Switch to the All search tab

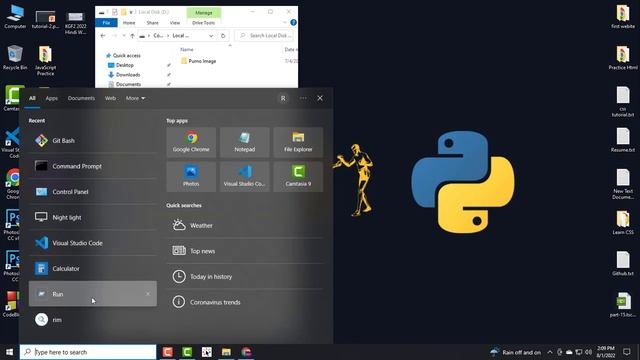coord(32,98)
